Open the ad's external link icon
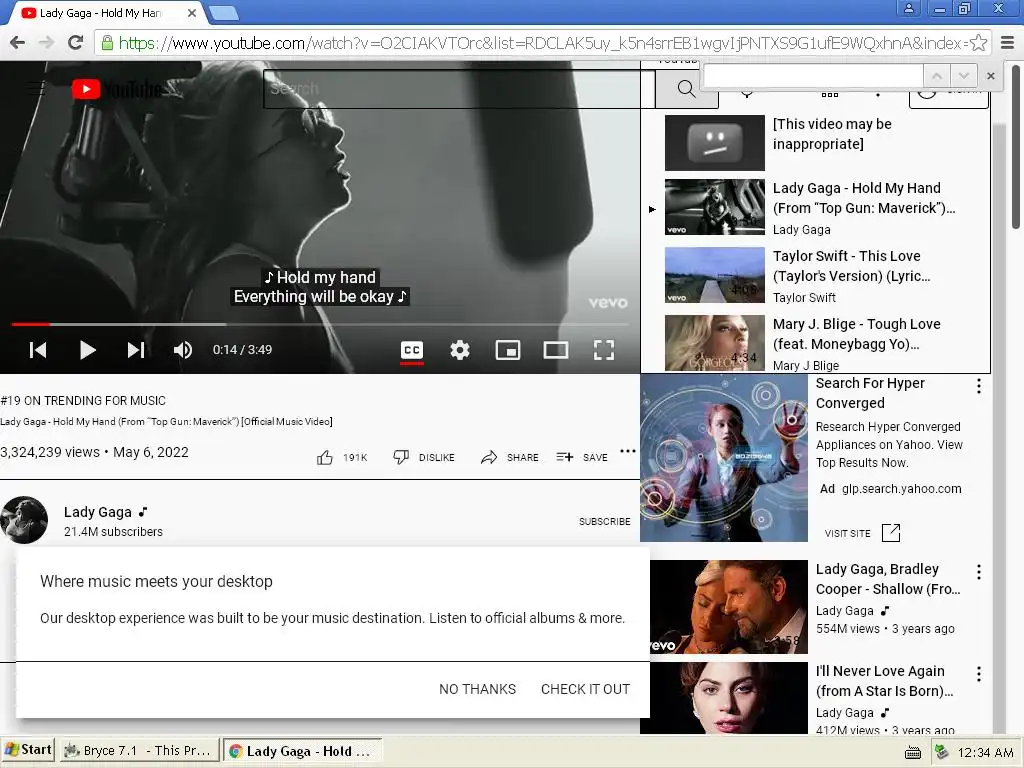The height and width of the screenshot is (768, 1024). pyautogui.click(x=891, y=533)
